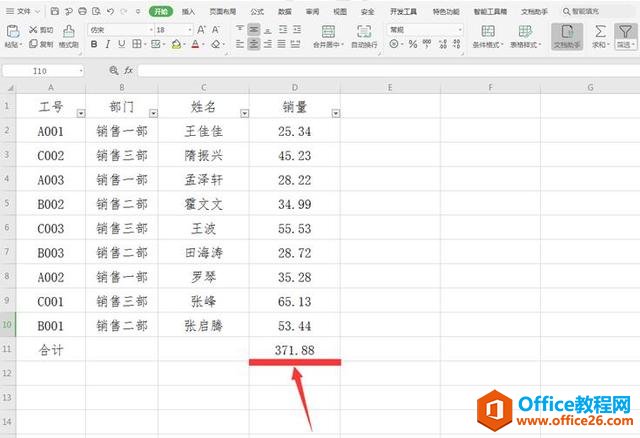
Task: Select the total cell showing 371.88
Action: (x=294, y=349)
